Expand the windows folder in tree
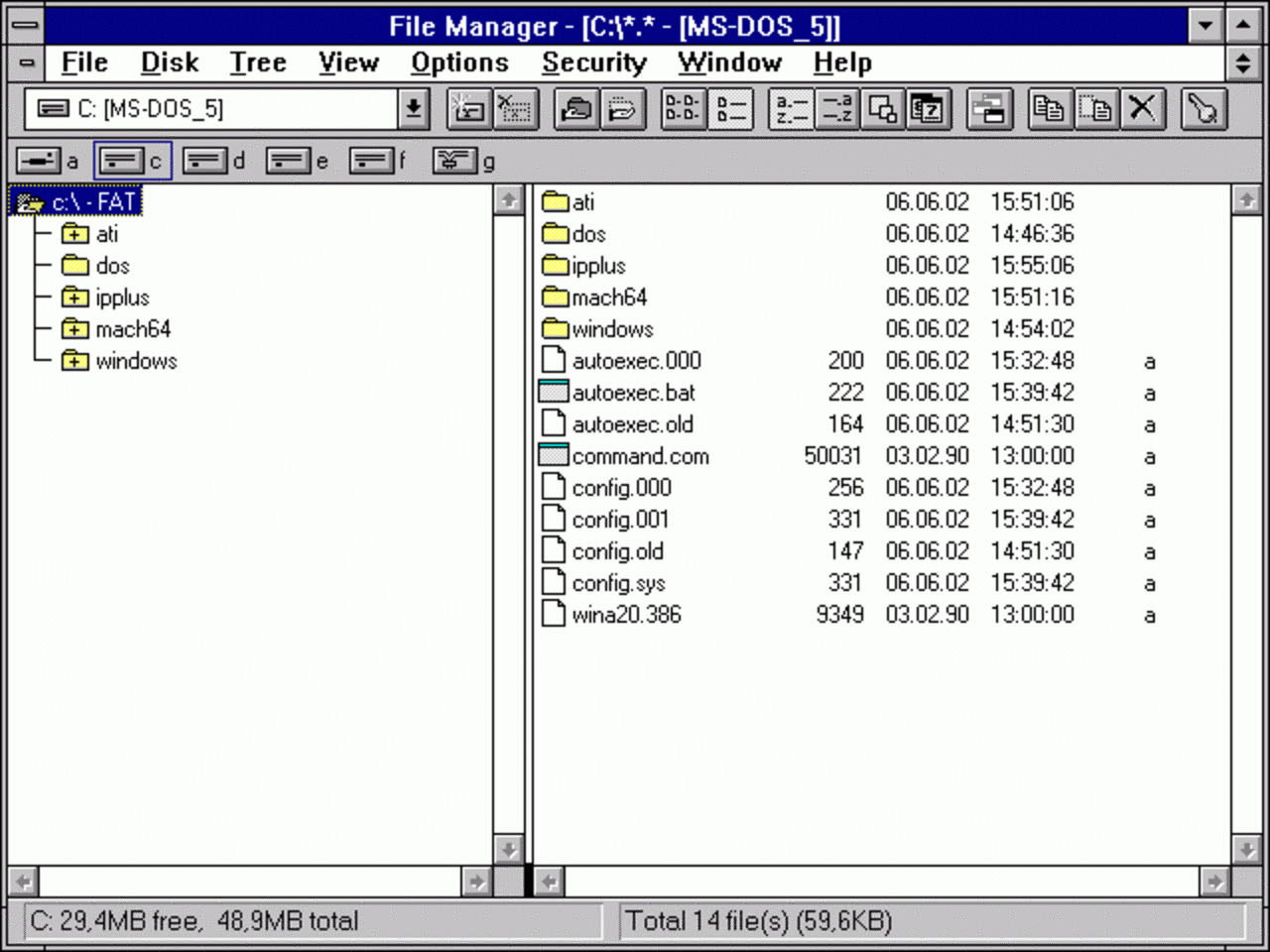 coord(74,361)
